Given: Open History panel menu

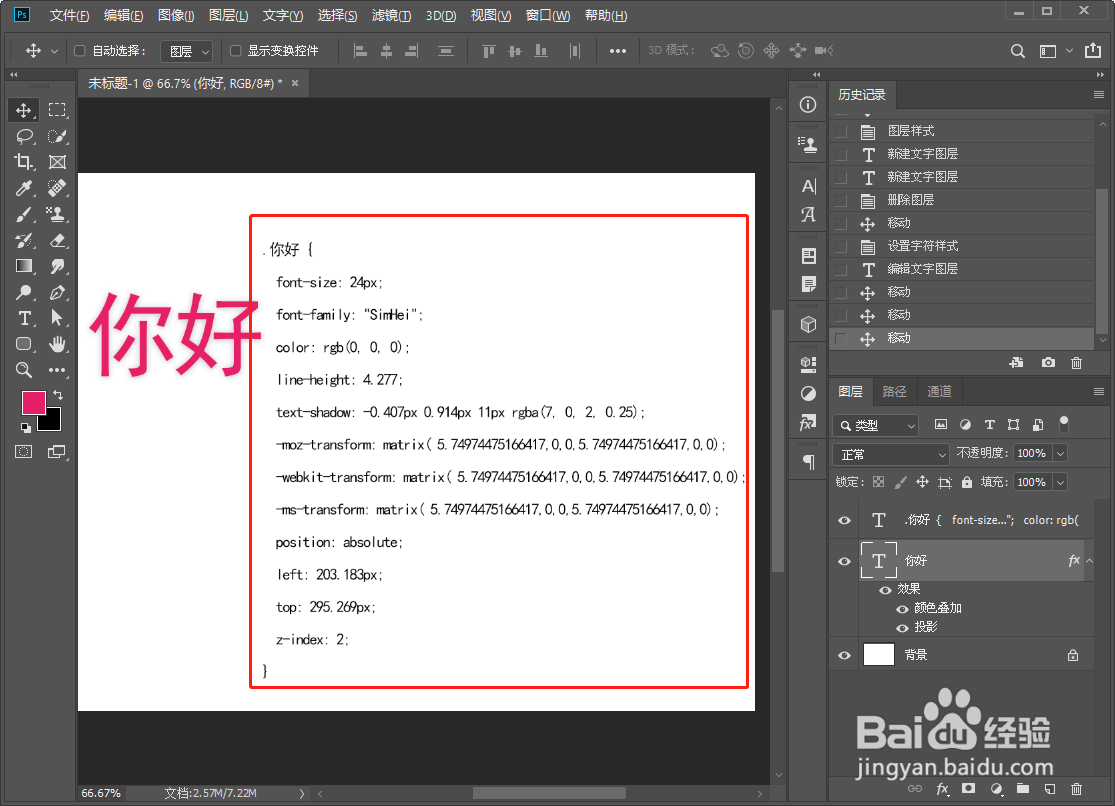Looking at the screenshot, I should (1099, 95).
